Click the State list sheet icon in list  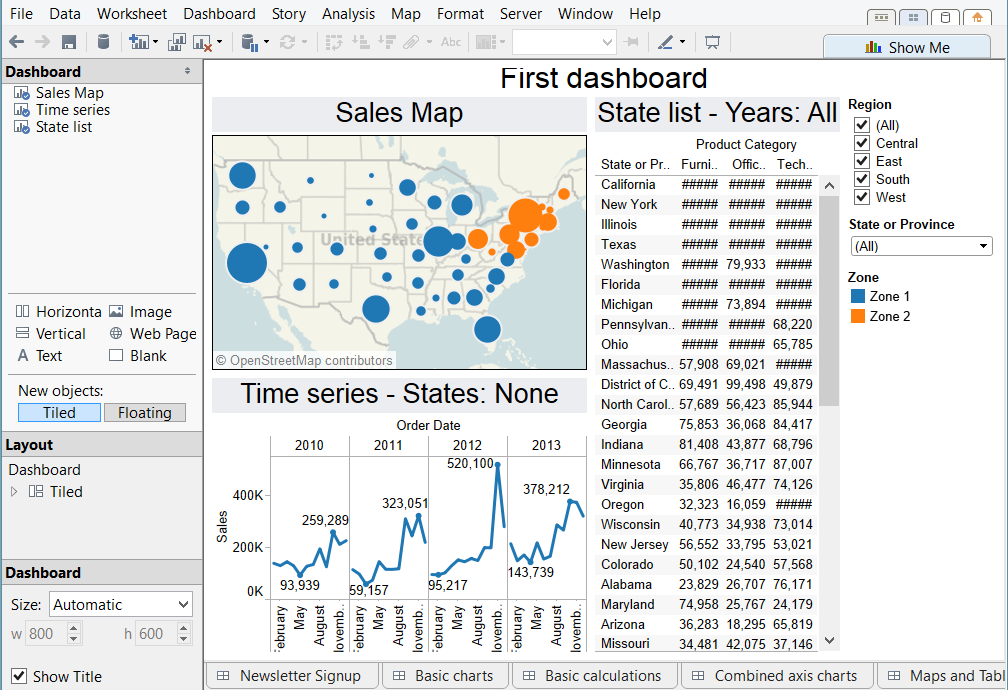22,127
